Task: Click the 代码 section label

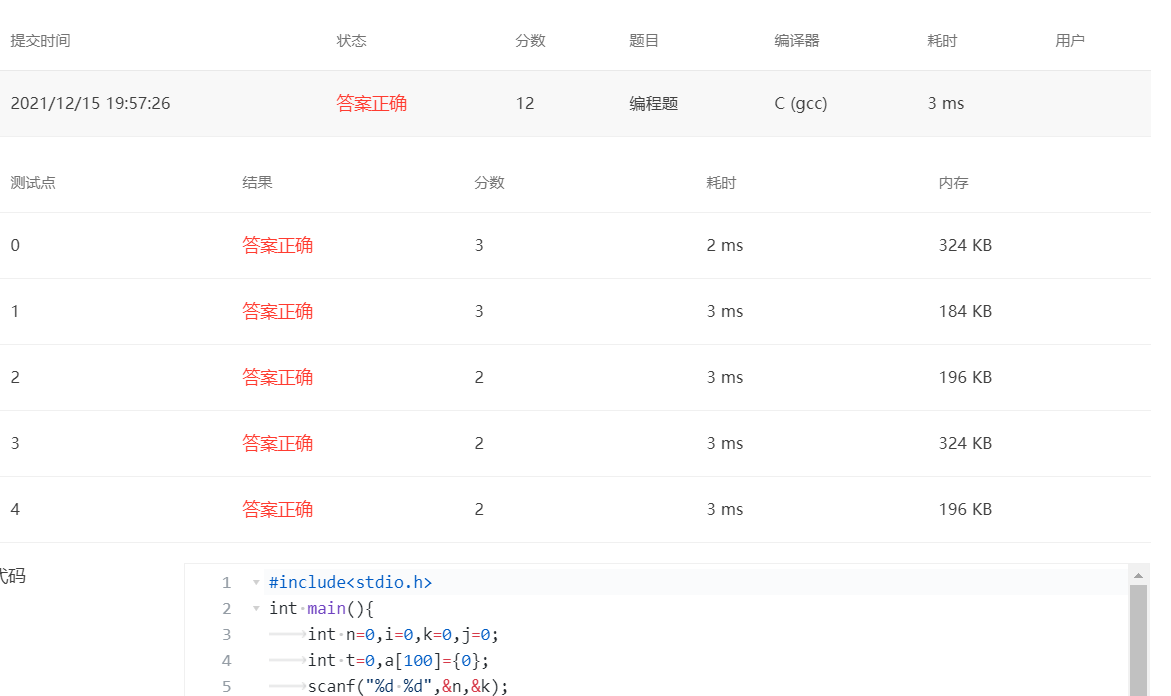Action: (10, 576)
